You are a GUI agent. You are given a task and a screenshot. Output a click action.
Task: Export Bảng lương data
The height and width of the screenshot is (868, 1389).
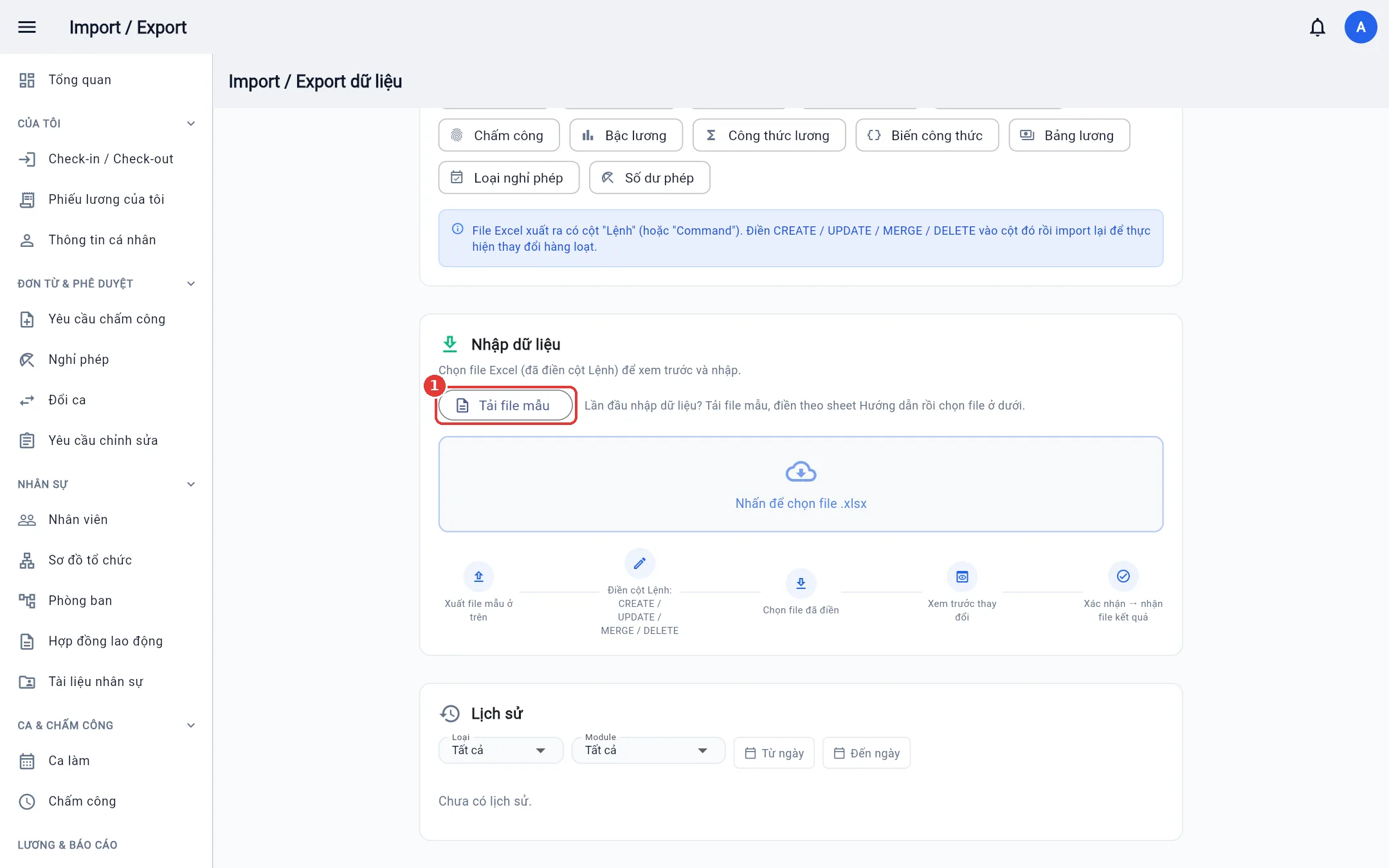click(1069, 135)
